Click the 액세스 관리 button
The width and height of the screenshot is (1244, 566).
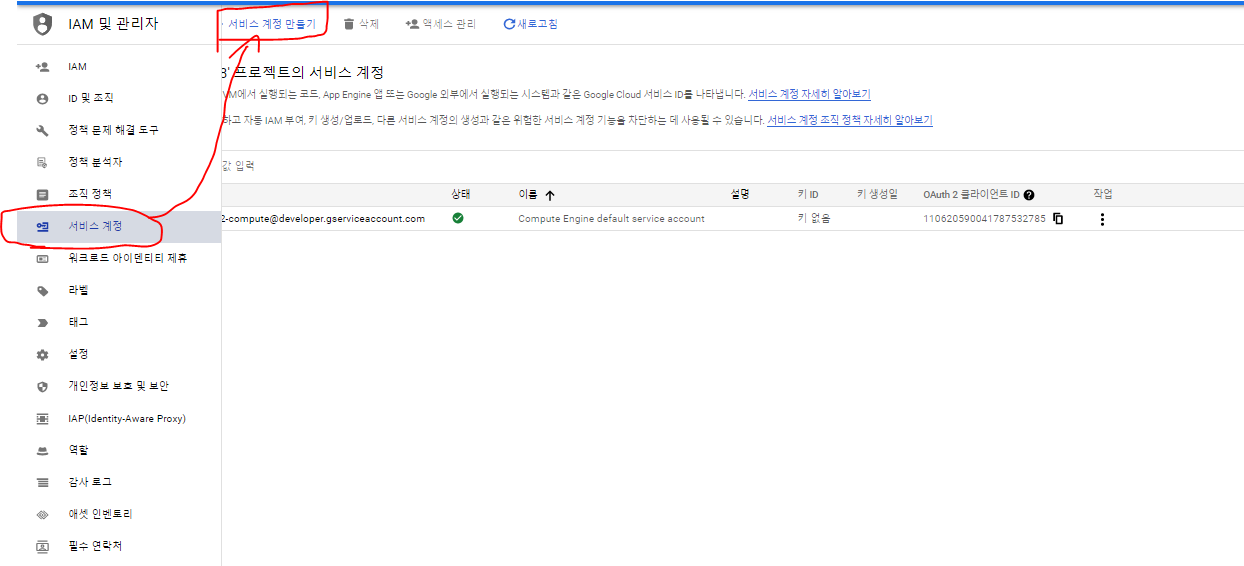click(441, 24)
